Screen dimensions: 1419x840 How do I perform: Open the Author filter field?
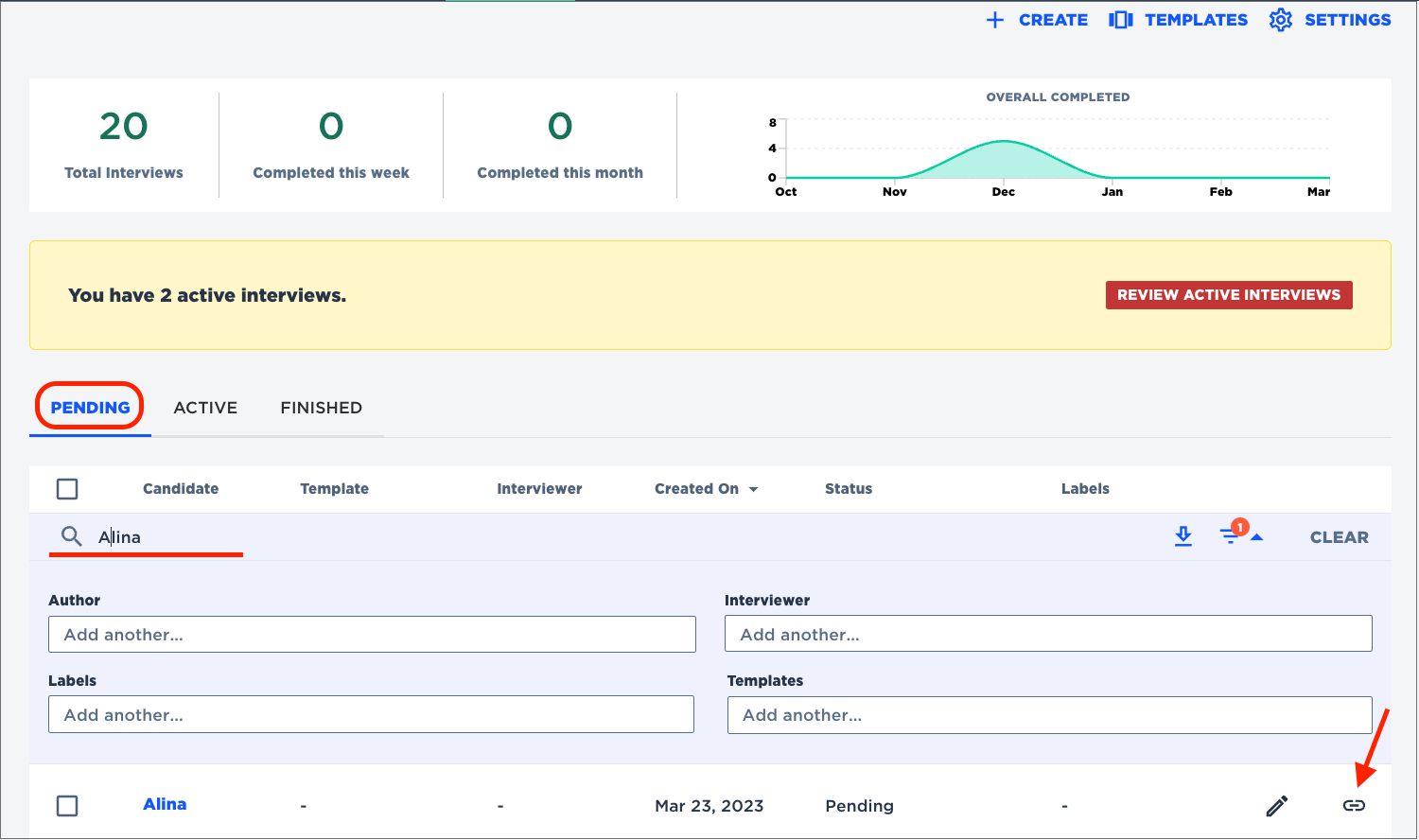tap(372, 634)
